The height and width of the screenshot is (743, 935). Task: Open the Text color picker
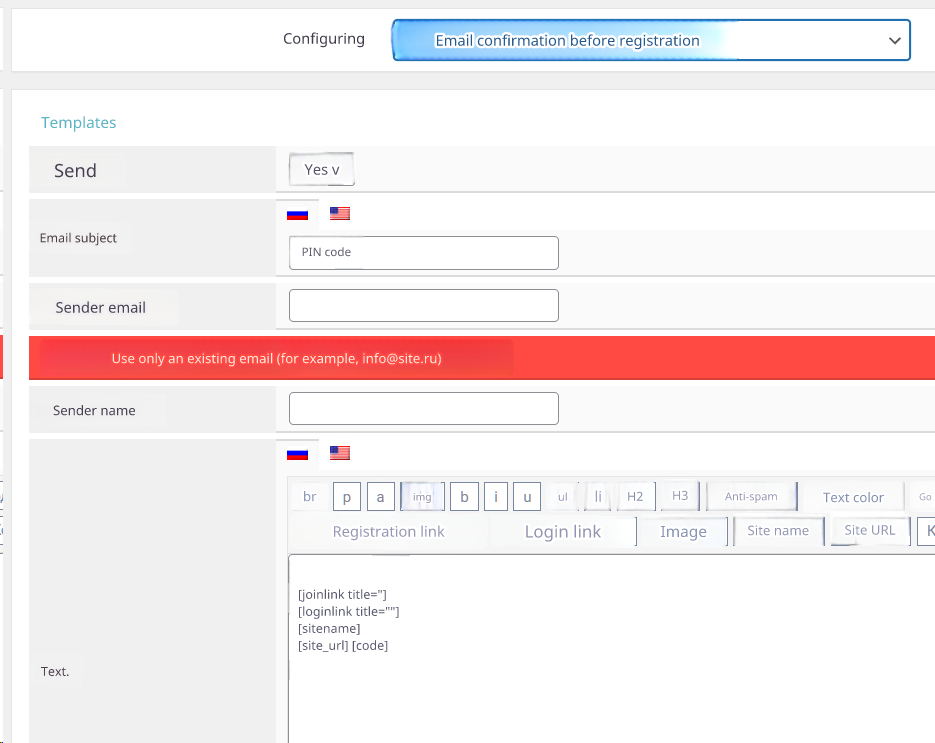coord(853,497)
